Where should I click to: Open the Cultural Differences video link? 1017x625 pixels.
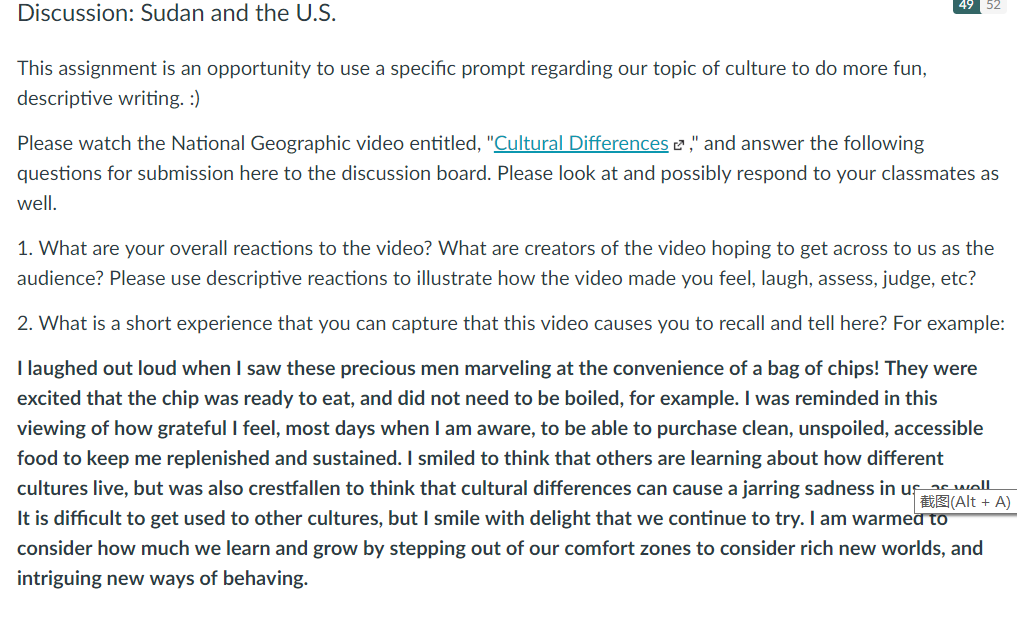[580, 143]
